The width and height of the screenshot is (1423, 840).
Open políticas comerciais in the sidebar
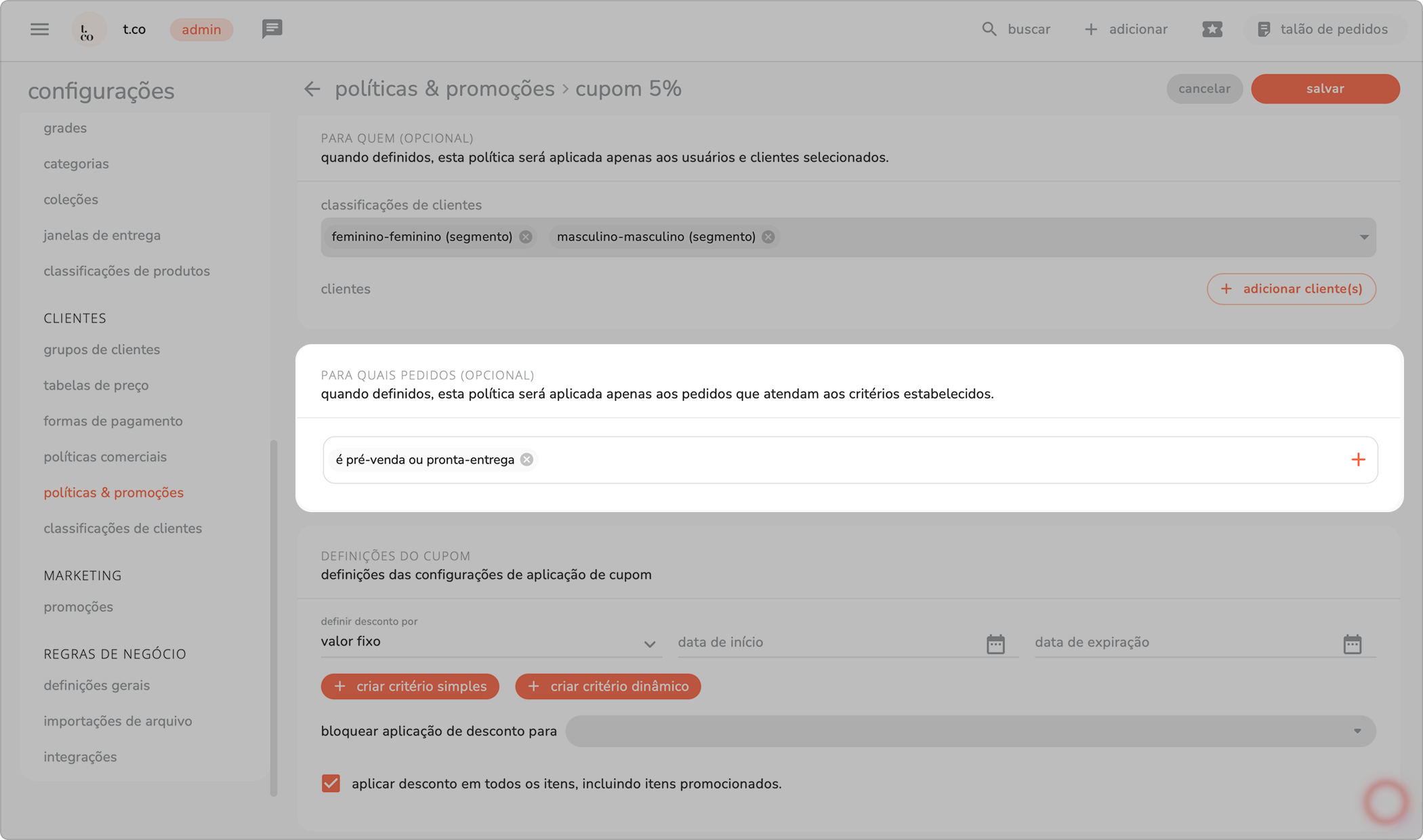click(105, 457)
